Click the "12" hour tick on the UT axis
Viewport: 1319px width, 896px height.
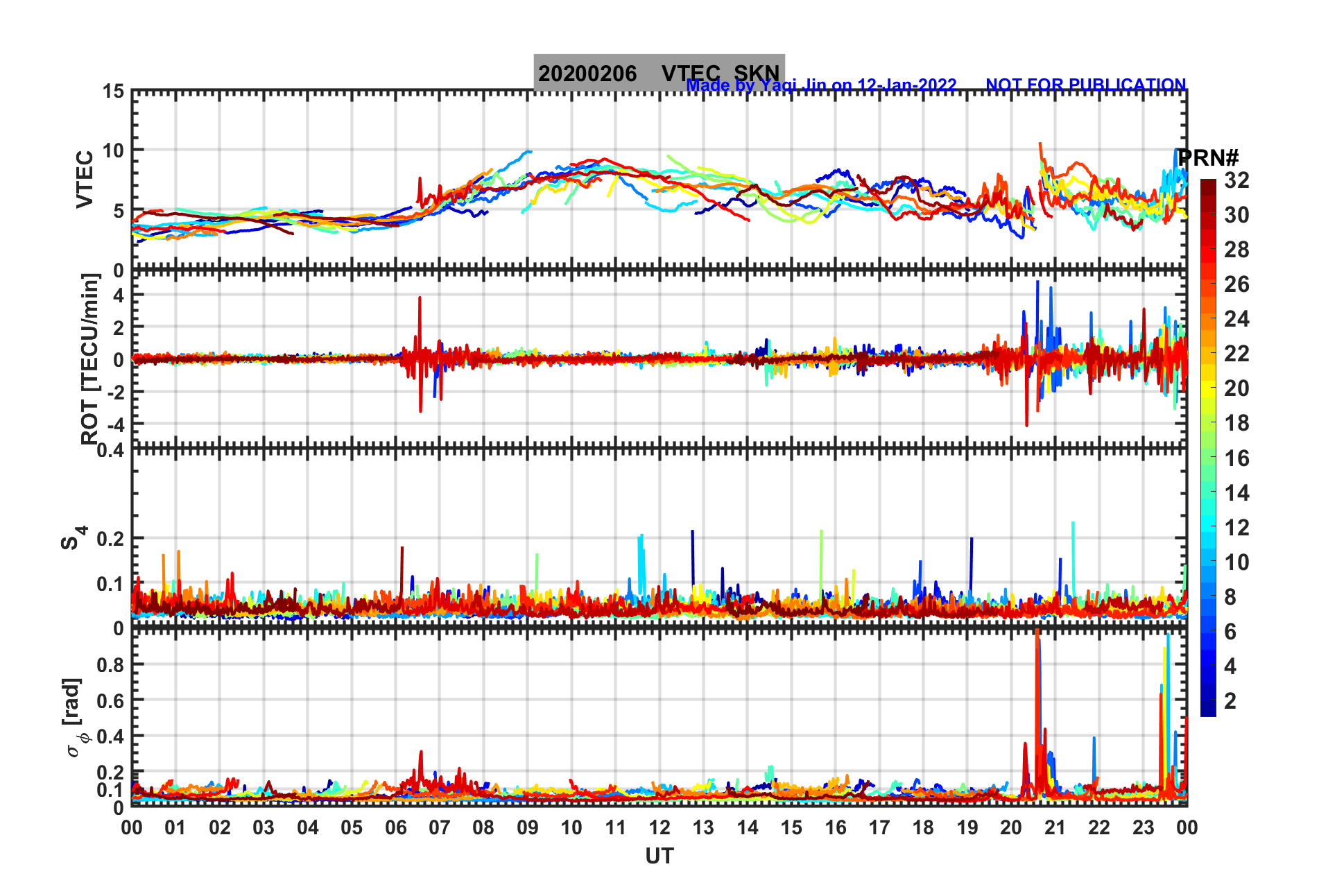[x=659, y=828]
